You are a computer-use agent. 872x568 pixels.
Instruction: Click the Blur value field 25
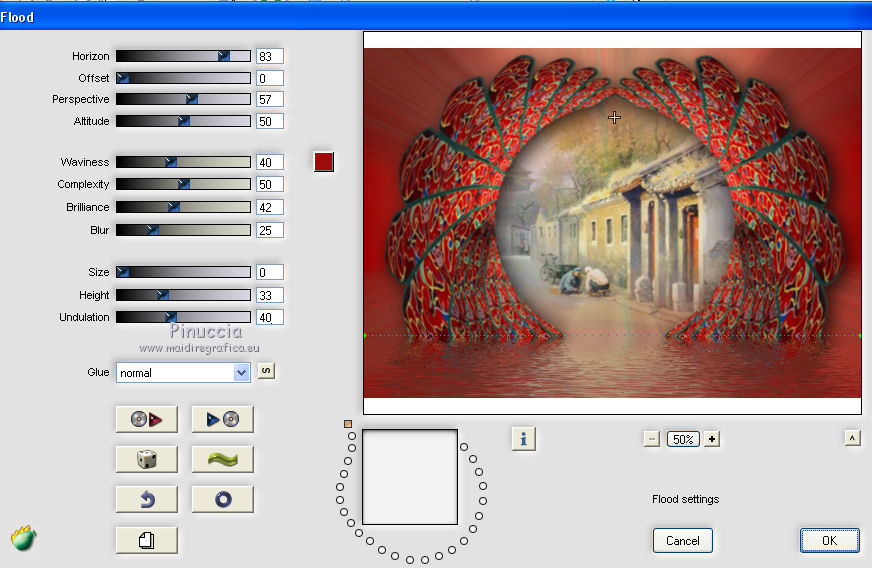tap(270, 230)
